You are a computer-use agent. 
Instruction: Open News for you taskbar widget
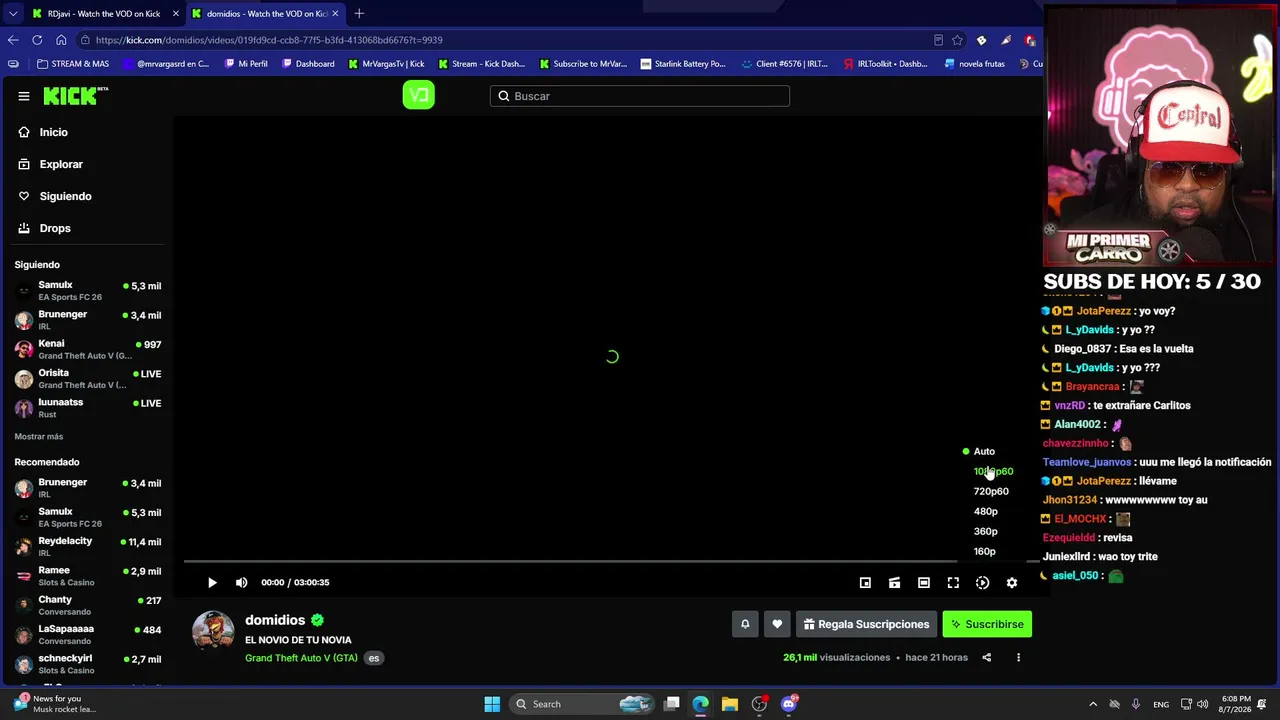pyautogui.click(x=56, y=704)
